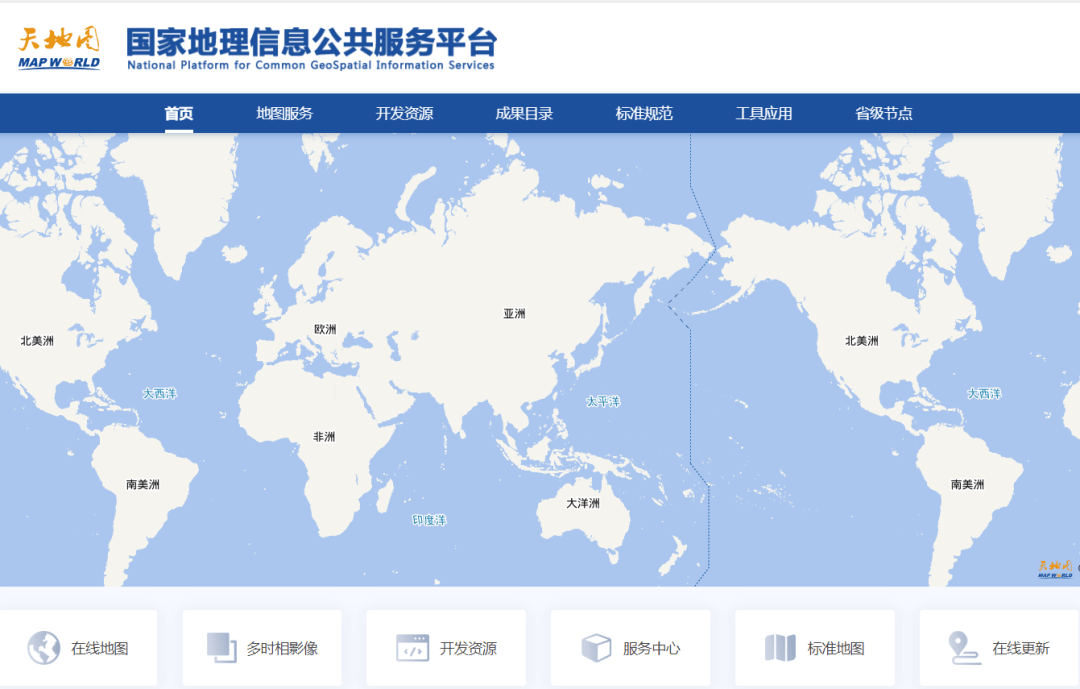Click the location pin icon for 在线更新
Image resolution: width=1080 pixels, height=689 pixels.
[x=963, y=647]
